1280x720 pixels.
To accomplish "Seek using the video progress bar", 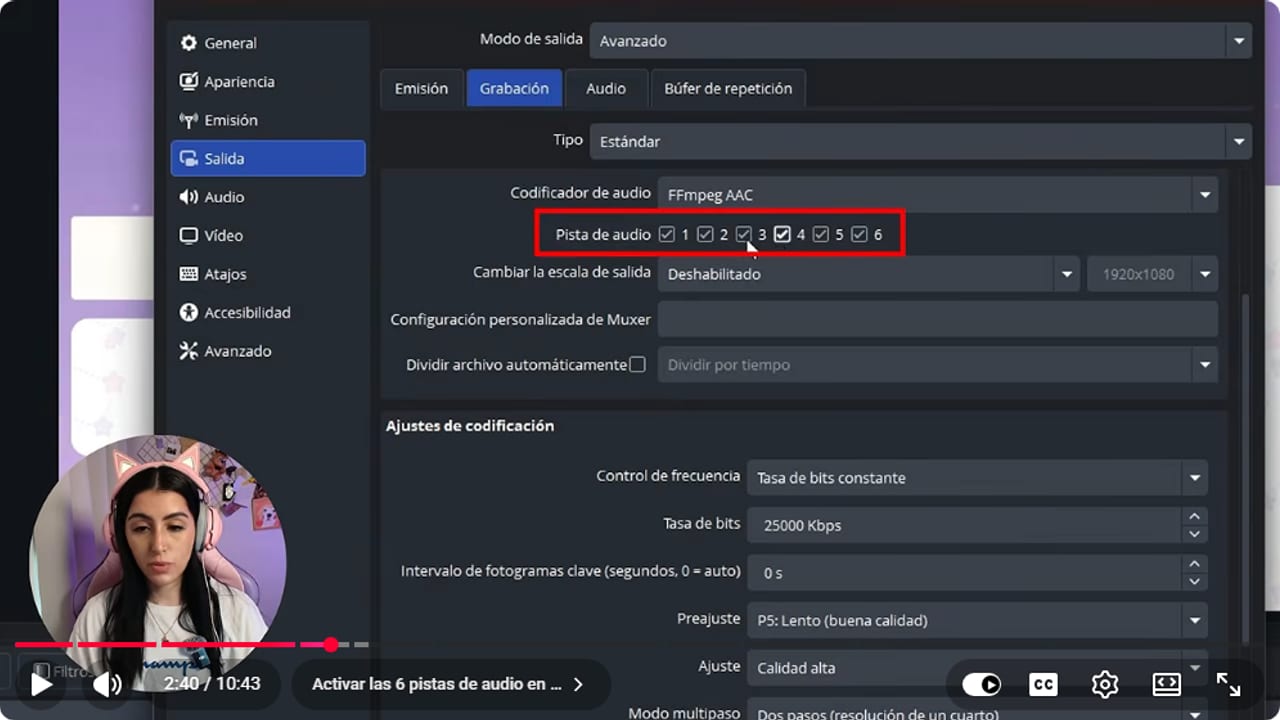I will coord(191,645).
